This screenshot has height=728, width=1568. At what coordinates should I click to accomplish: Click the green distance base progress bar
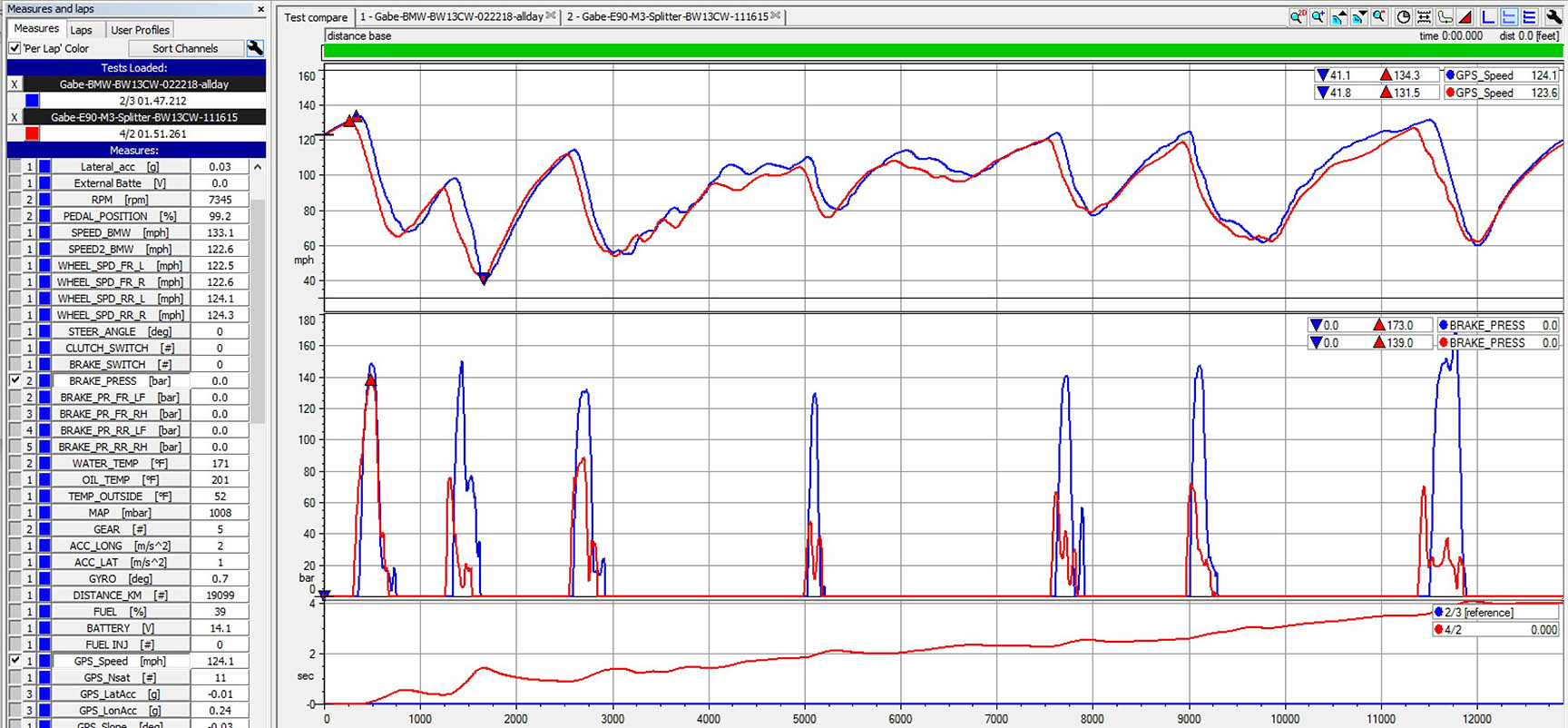942,52
